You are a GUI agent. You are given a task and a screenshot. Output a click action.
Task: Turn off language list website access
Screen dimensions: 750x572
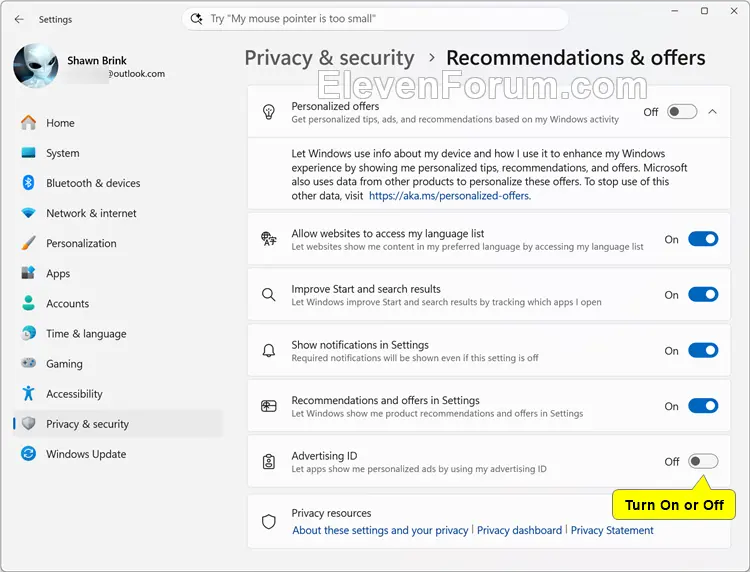coord(703,239)
